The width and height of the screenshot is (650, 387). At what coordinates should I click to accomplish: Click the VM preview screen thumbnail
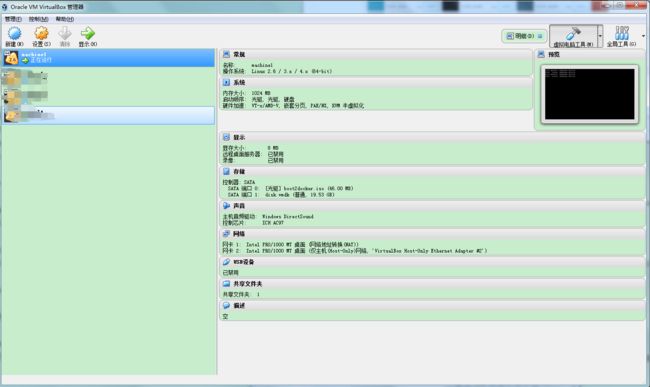(589, 94)
